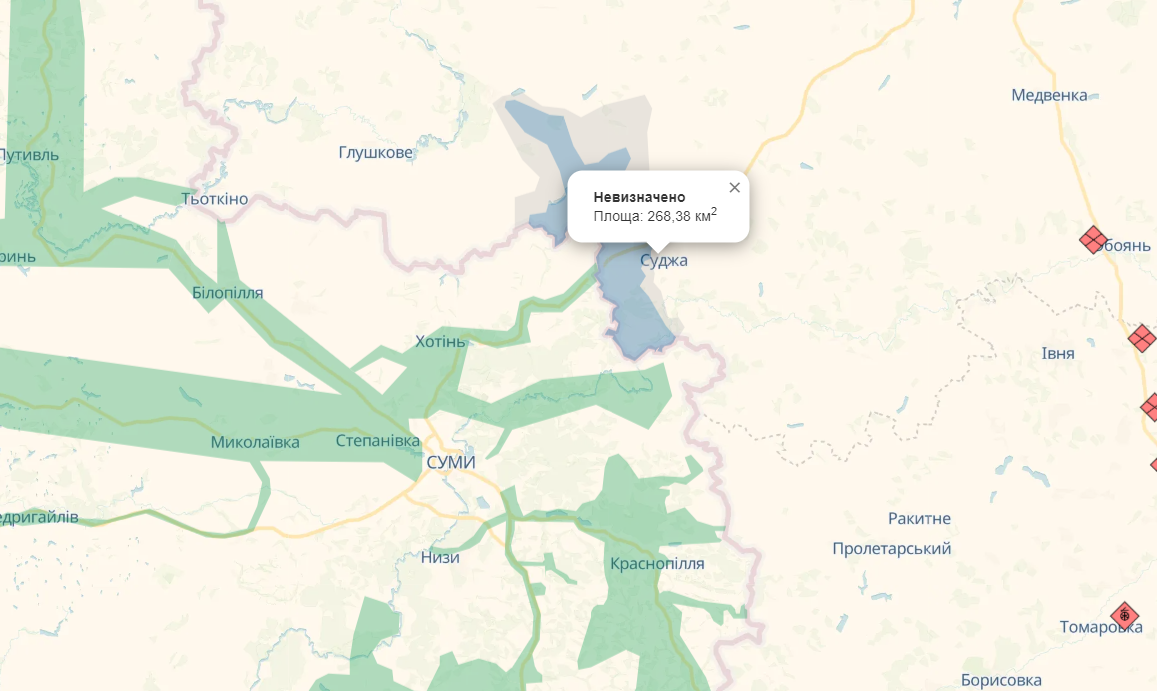Select the Краснопілля town label
Viewport: 1157px width, 691px height.
click(657, 563)
